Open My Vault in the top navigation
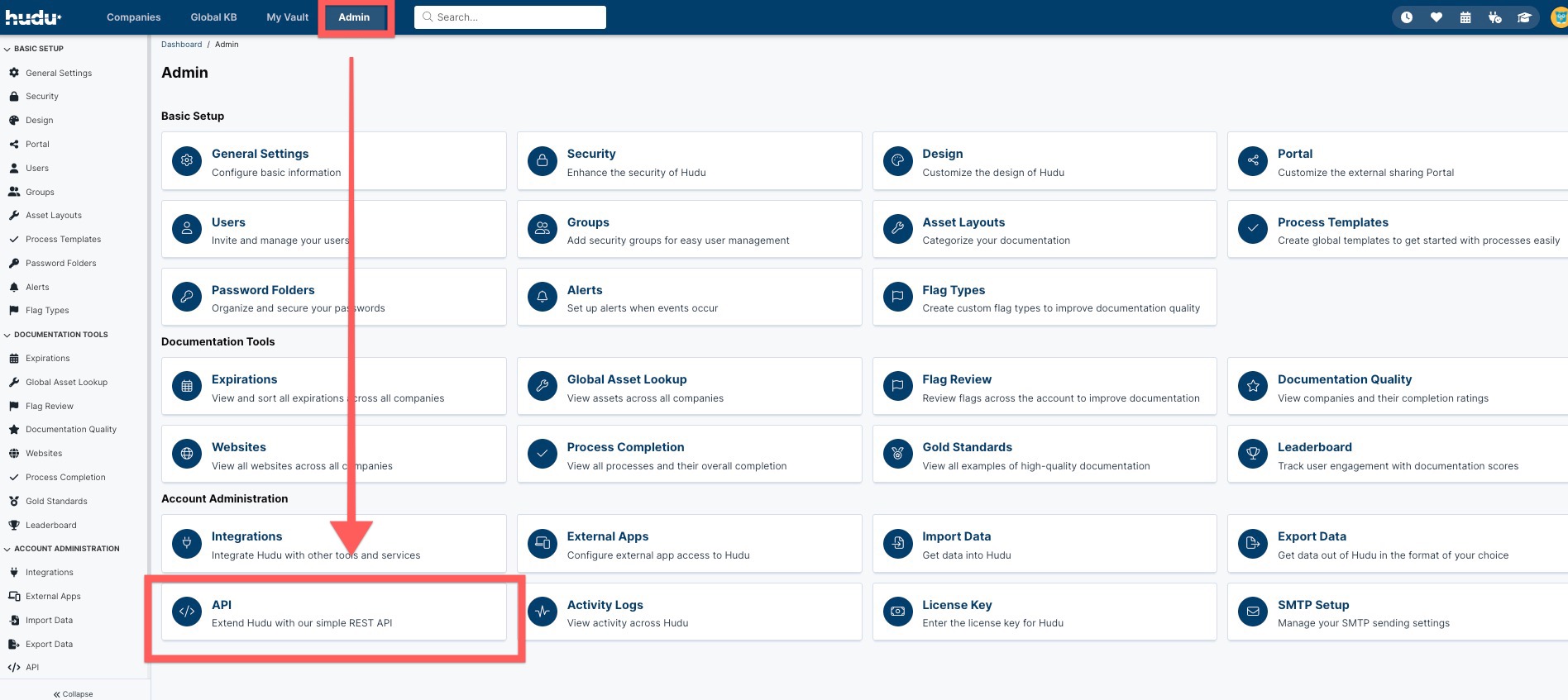 pyautogui.click(x=287, y=17)
